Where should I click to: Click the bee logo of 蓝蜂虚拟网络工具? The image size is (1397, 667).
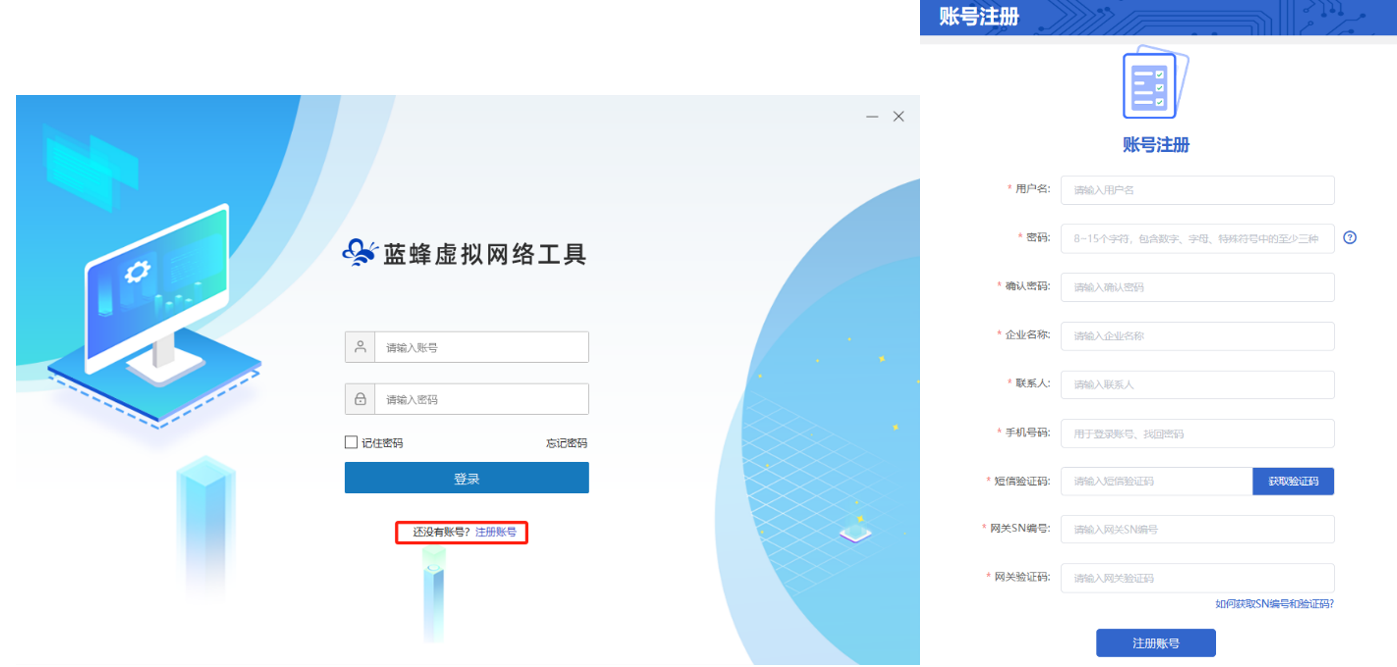(x=360, y=252)
